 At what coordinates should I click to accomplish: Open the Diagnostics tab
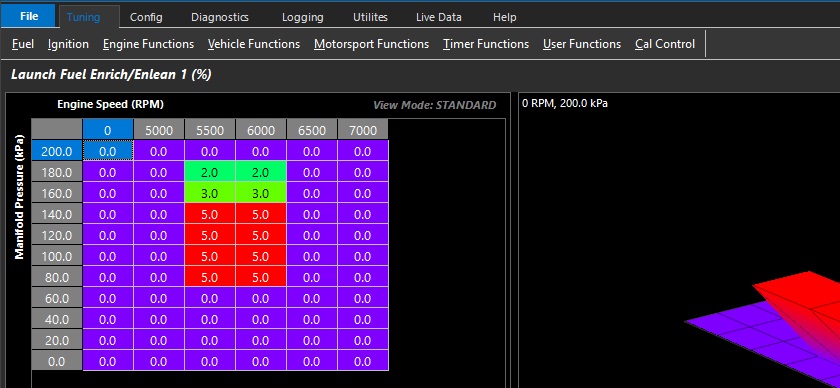click(220, 17)
